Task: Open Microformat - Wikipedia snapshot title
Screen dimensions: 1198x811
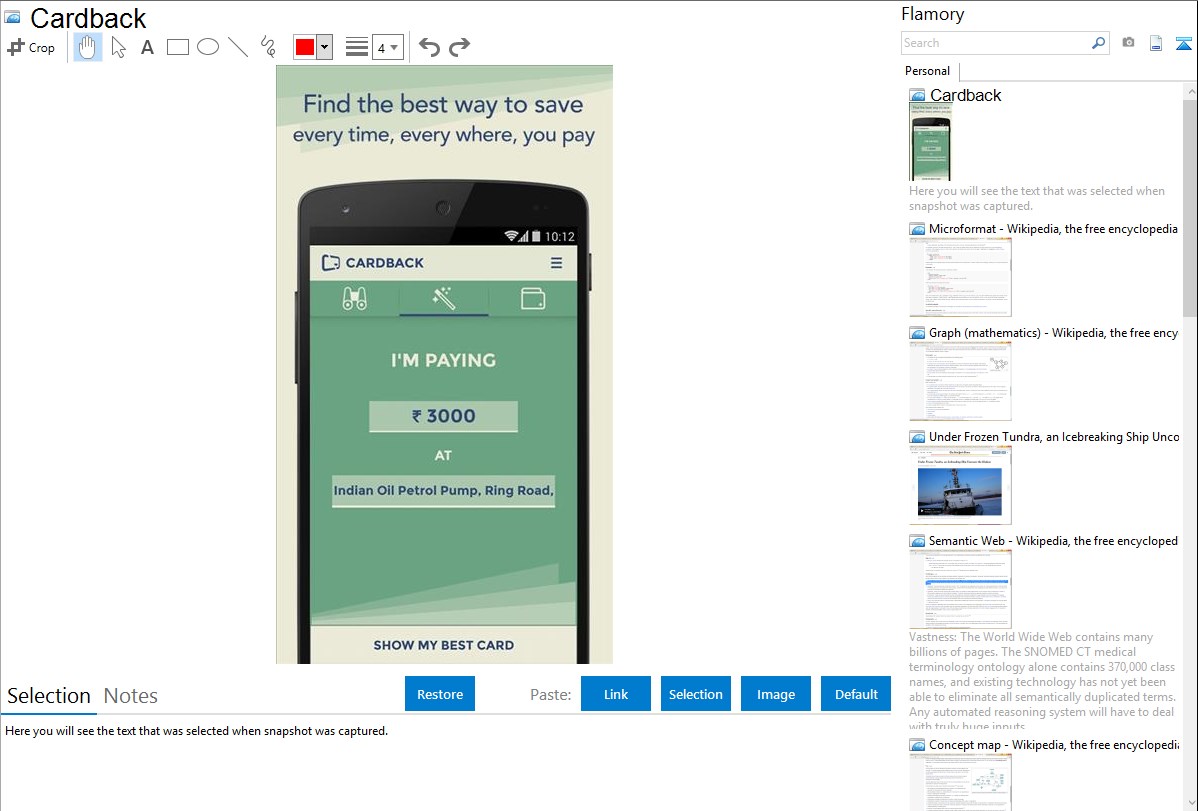Action: click(x=1053, y=229)
